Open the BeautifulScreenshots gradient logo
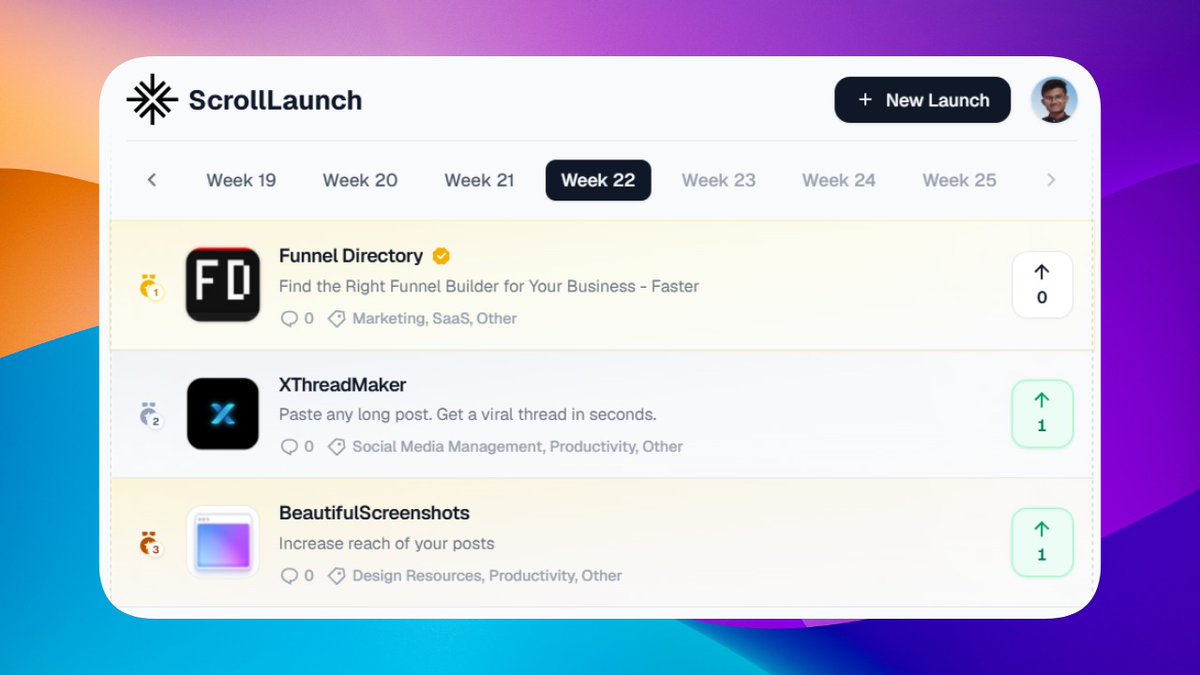The height and width of the screenshot is (675, 1200). pyautogui.click(x=223, y=542)
